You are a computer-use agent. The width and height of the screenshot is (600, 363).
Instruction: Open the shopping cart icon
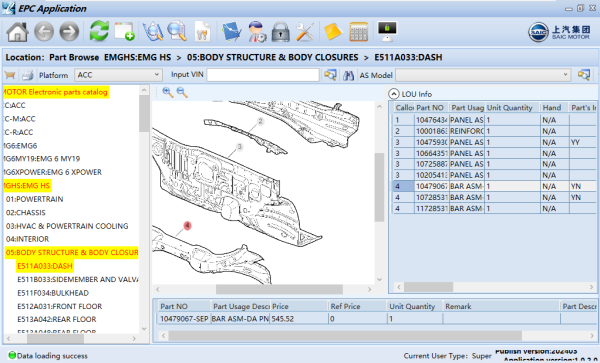coord(10,75)
